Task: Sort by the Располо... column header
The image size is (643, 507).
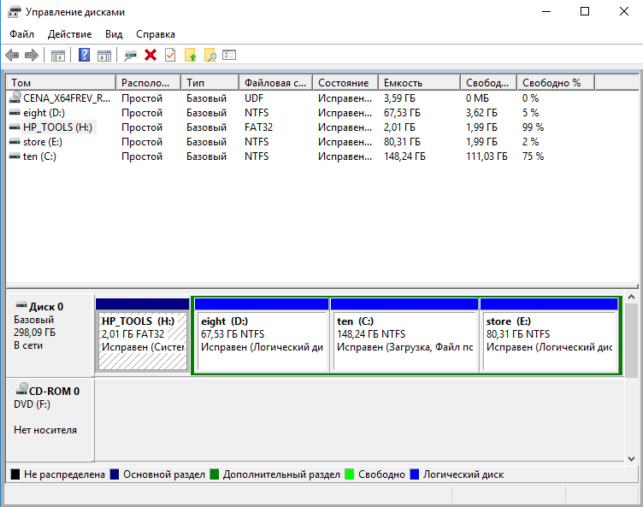Action: [148, 83]
